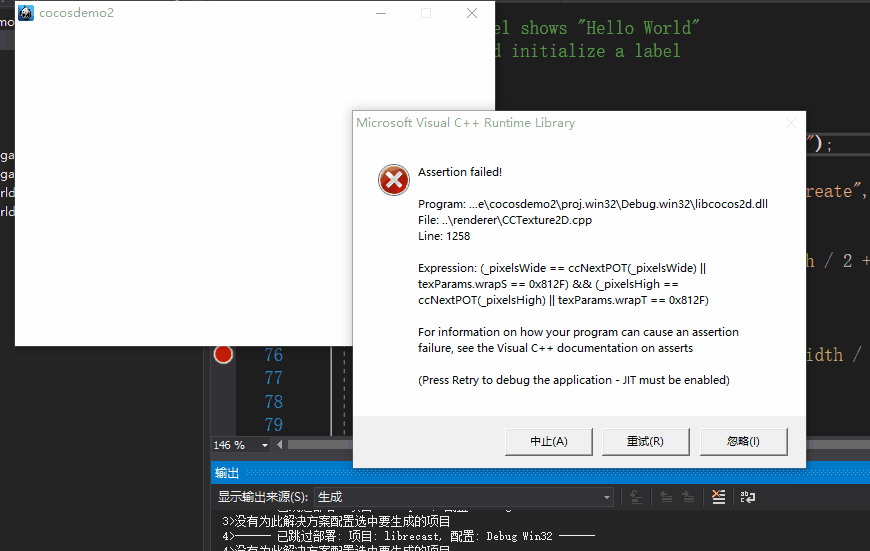Click line number 78 in editor gutter
The image size is (870, 551).
(x=274, y=402)
